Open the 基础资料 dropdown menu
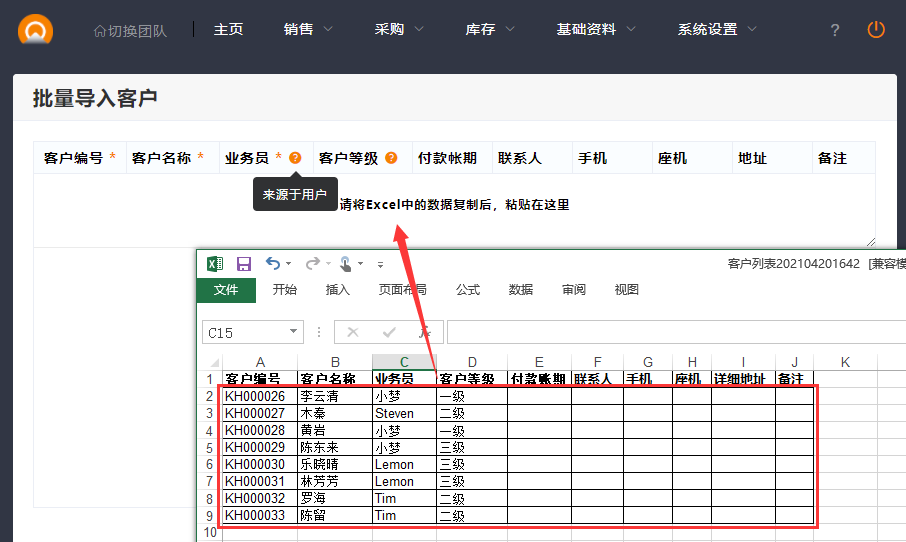 [596, 30]
